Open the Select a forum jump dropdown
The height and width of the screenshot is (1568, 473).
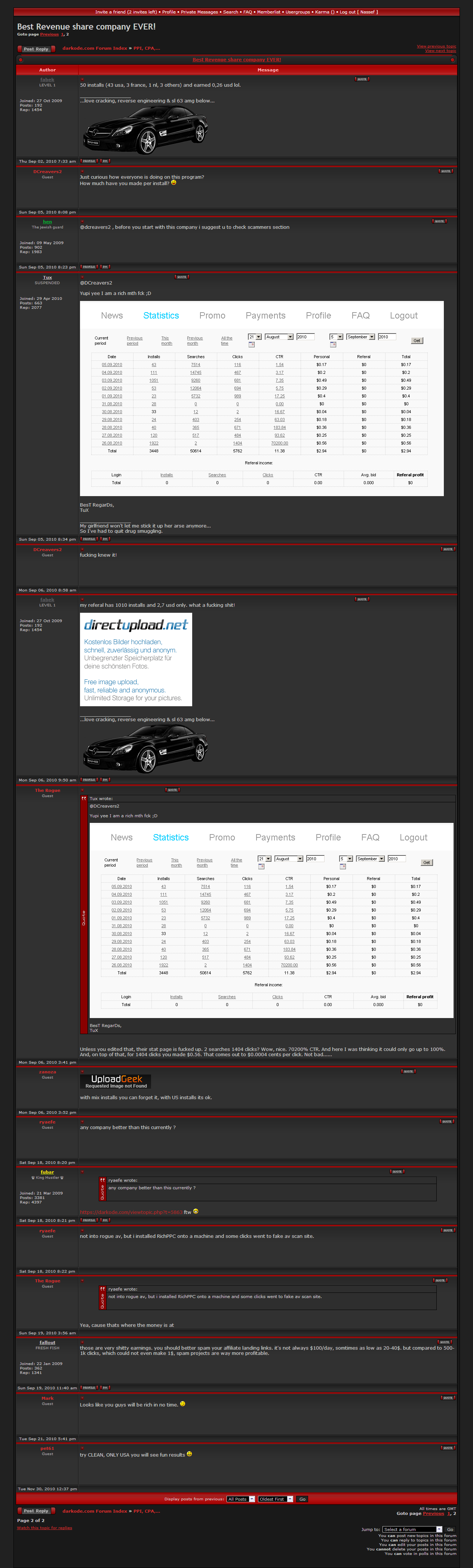coord(412,1529)
